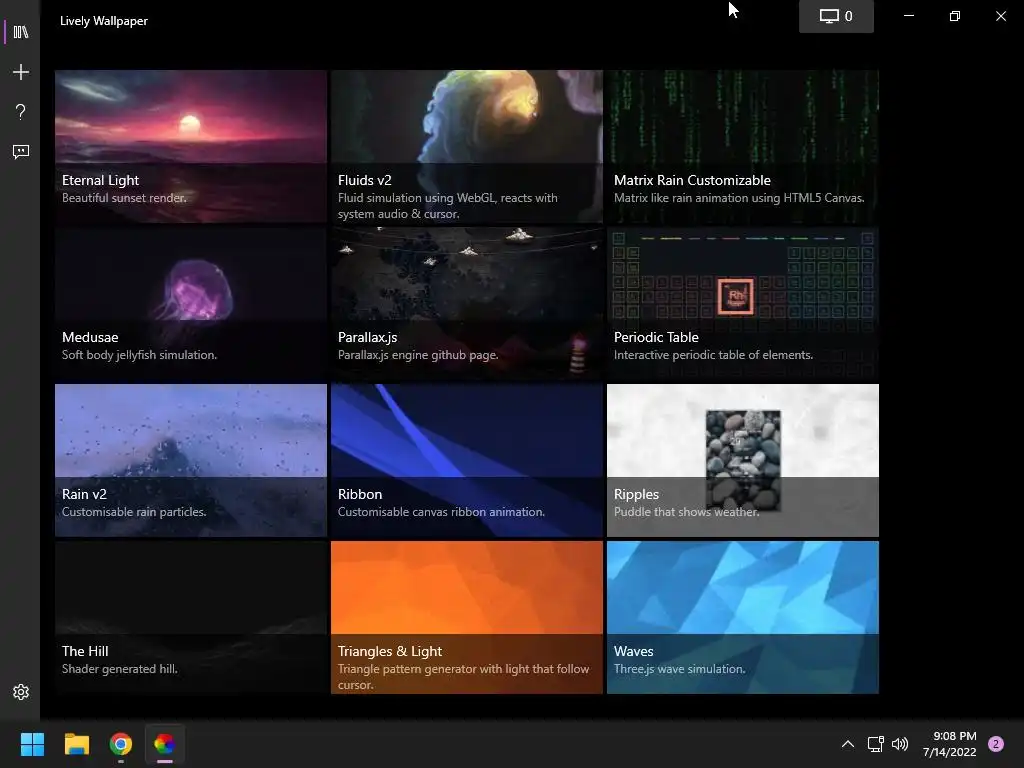Select the Triangles & Light wallpaper
1024x768 pixels.
point(467,617)
